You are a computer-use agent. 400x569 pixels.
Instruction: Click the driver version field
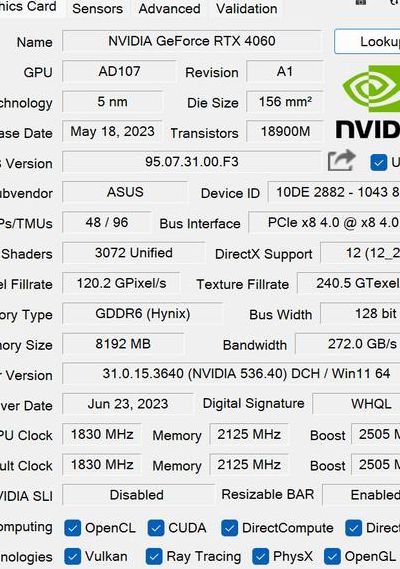coord(231,374)
